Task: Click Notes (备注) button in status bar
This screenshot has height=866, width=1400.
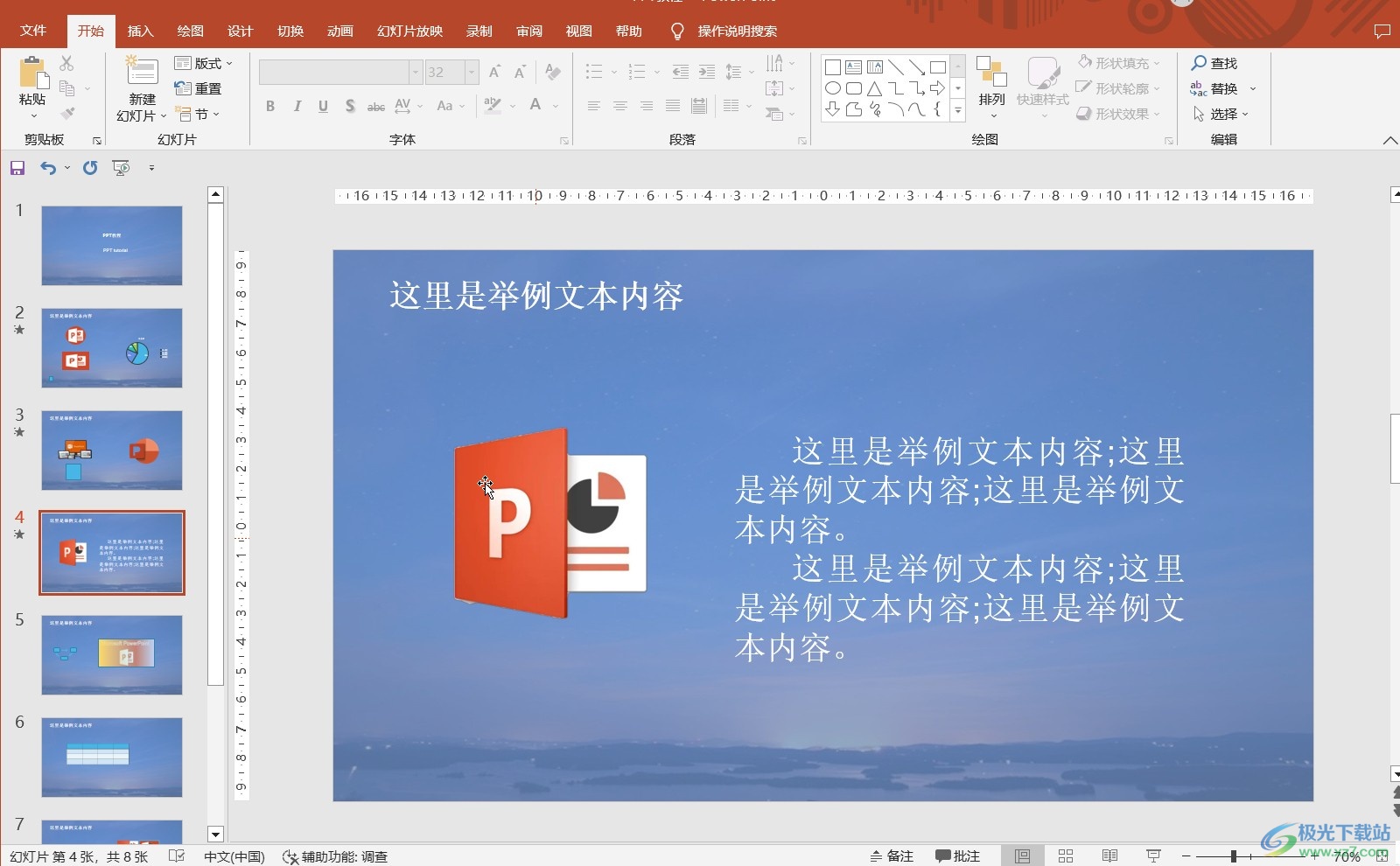Action: (892, 856)
